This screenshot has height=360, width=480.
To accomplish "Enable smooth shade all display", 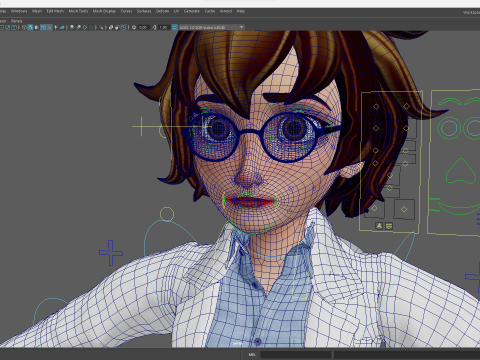I will coord(30,27).
